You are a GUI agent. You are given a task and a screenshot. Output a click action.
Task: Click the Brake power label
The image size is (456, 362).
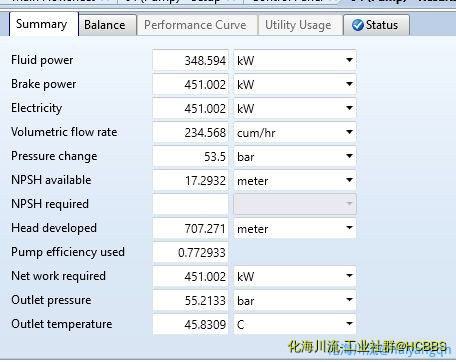44,84
